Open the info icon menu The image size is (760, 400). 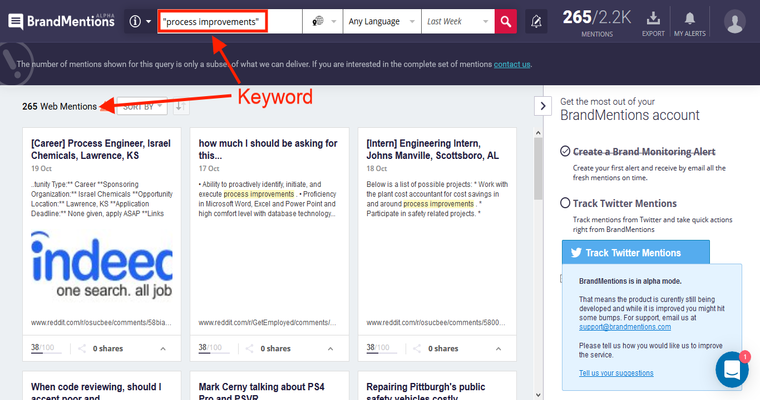click(140, 21)
